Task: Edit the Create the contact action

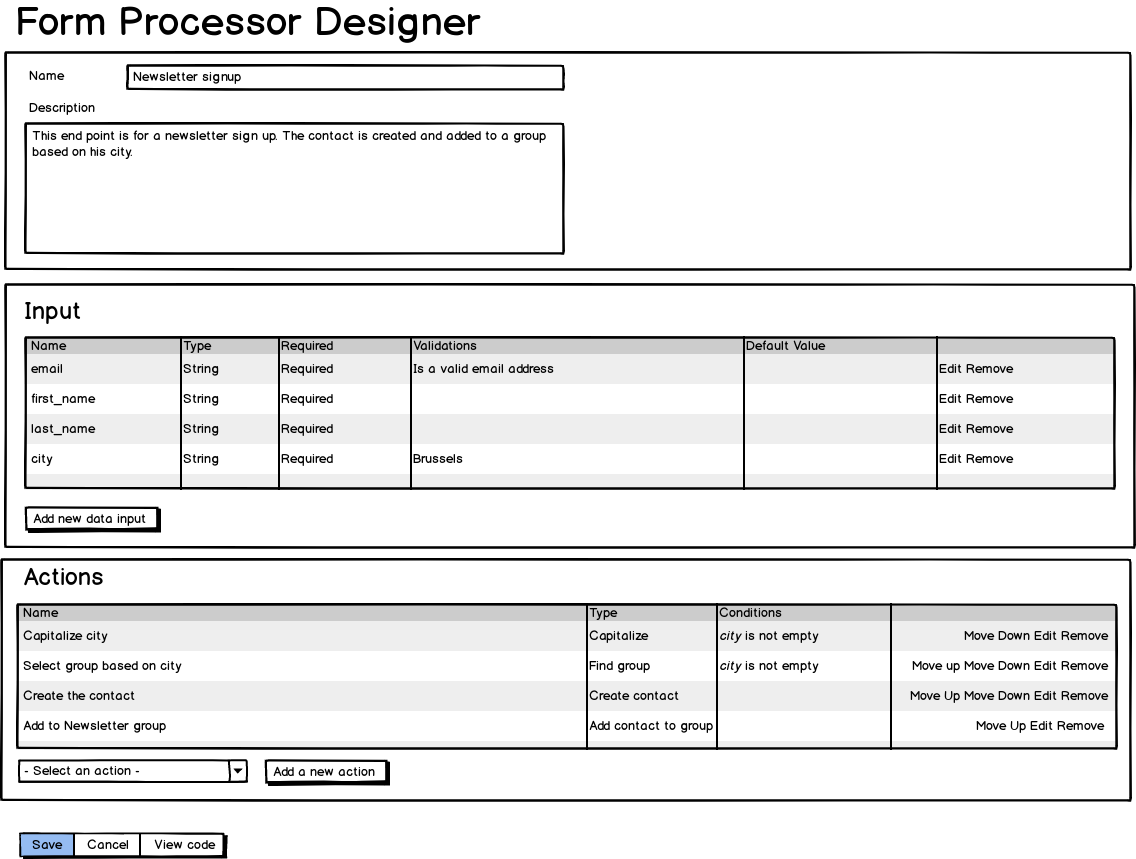Action: pos(1045,696)
